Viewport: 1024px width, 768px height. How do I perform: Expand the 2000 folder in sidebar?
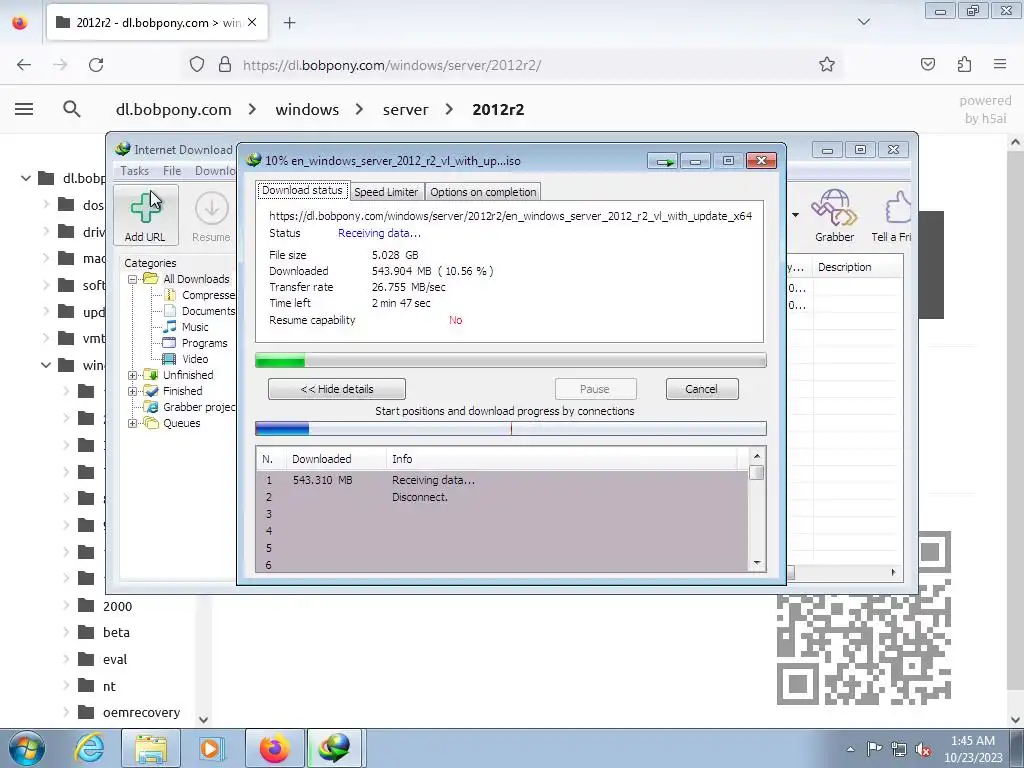pos(66,605)
